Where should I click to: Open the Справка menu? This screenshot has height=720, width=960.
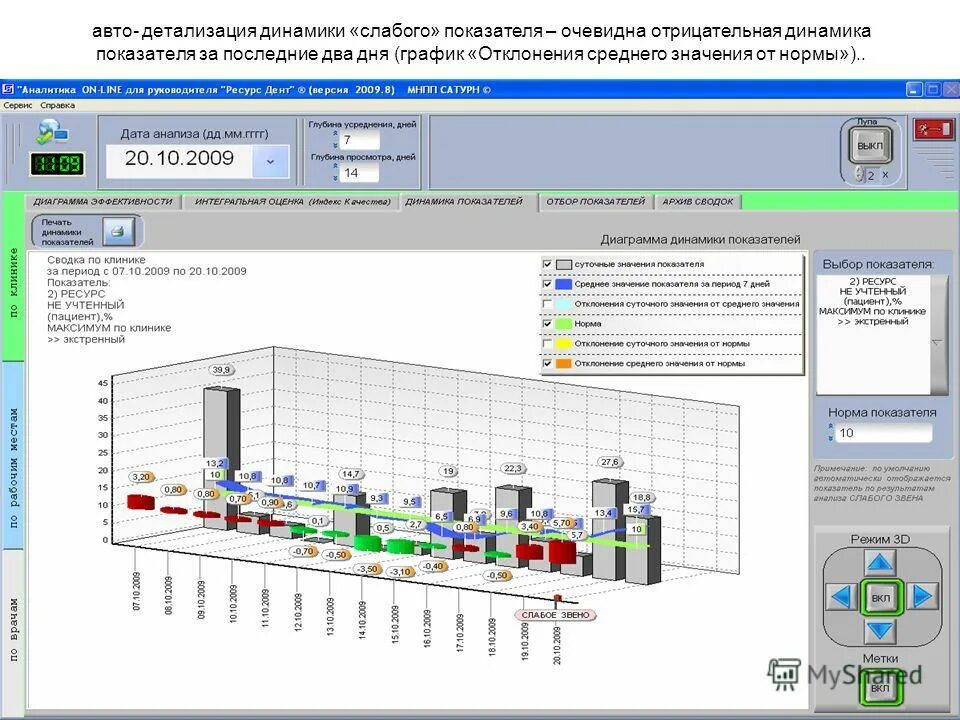pos(58,105)
